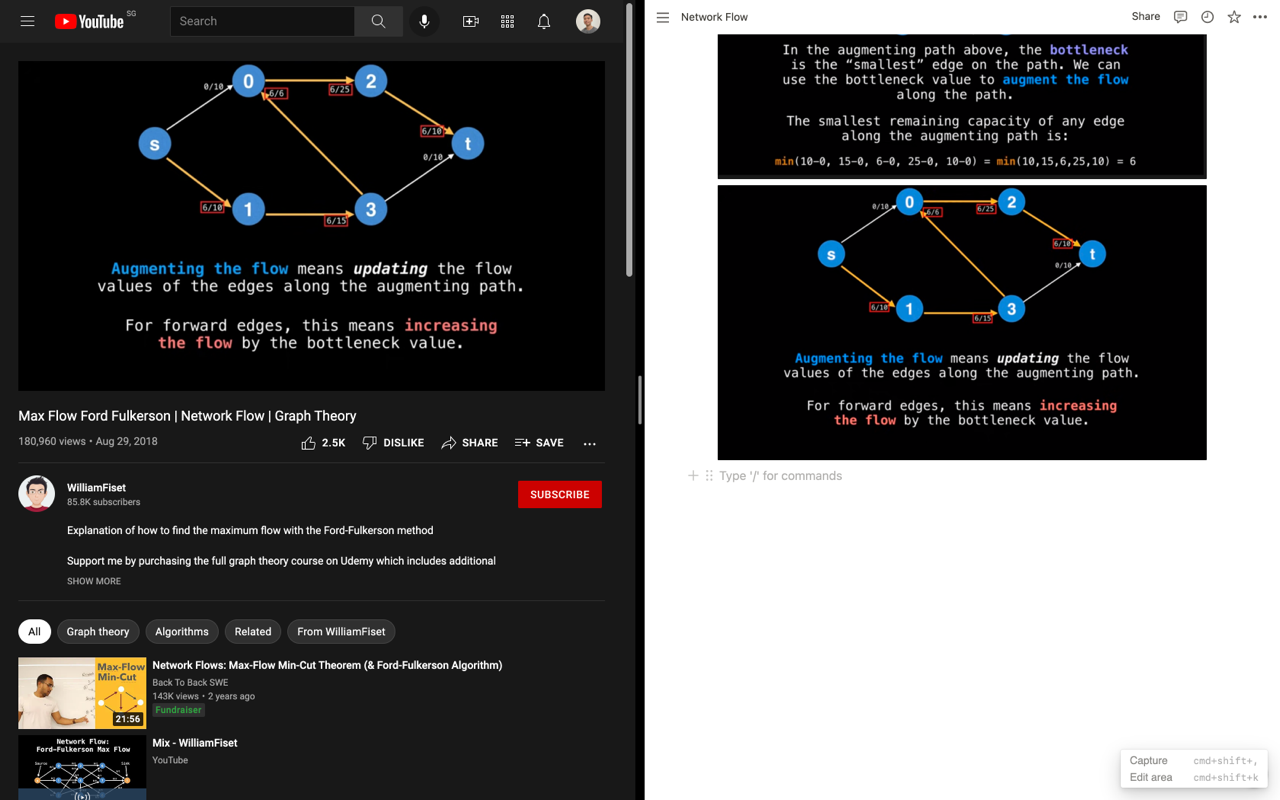Click the YouTube search magnifier button
1280x800 pixels.
378,21
